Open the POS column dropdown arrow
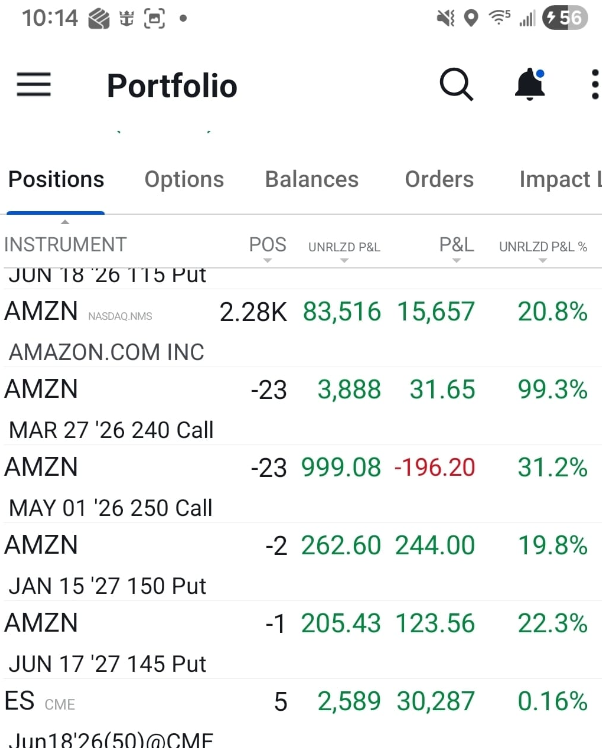 pyautogui.click(x=268, y=261)
